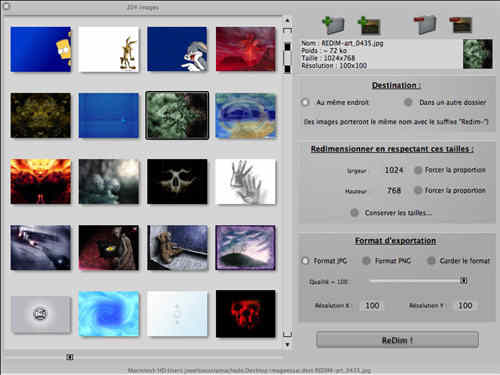Select the 'Conserver les tailles' option
Screen dimensions: 500x375
(x=354, y=213)
